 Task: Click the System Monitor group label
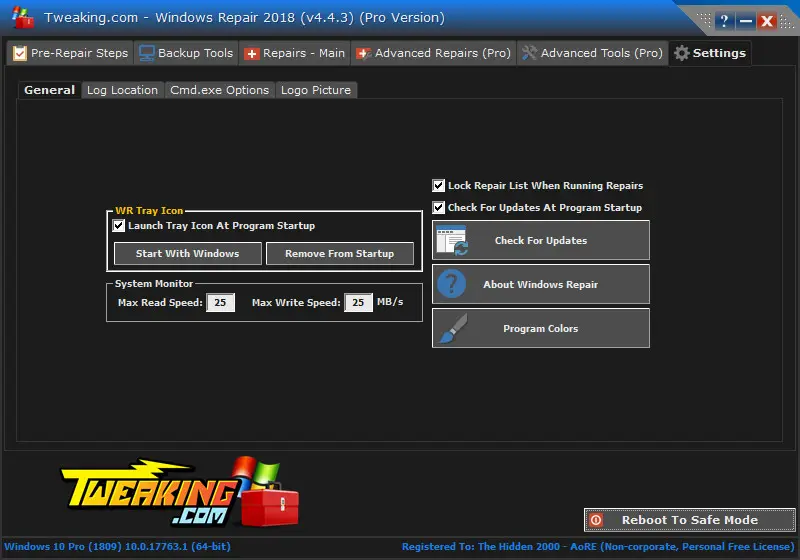coord(154,284)
